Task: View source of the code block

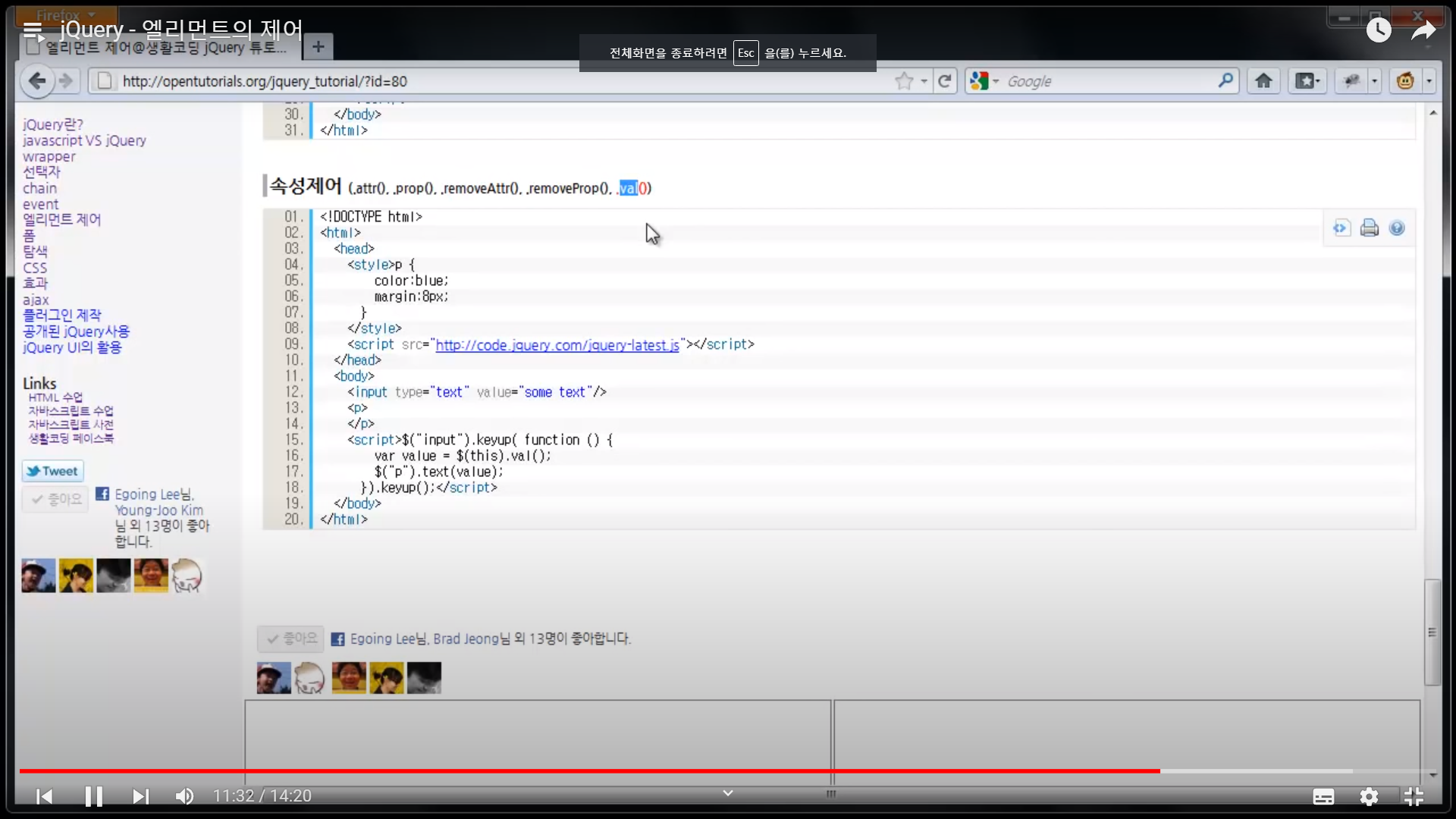Action: (x=1341, y=228)
